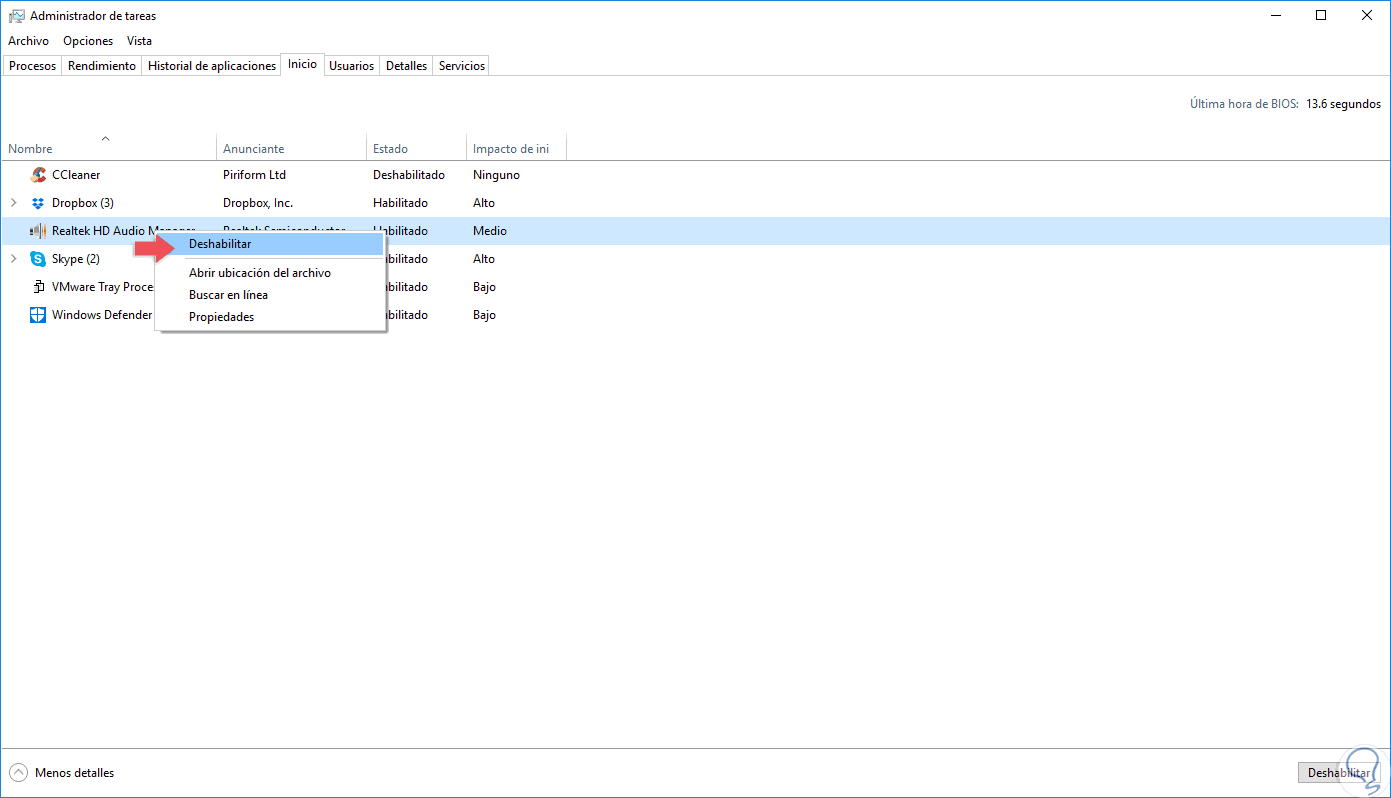Click the Deshabilitado status of CCleaner
The image size is (1391, 798).
(x=409, y=175)
